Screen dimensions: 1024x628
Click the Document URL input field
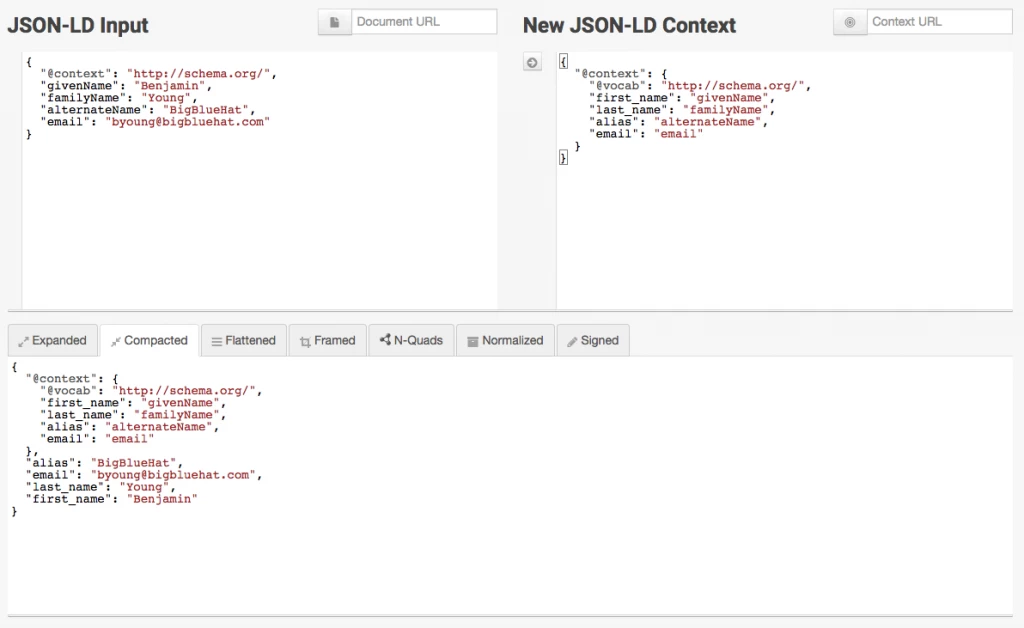click(424, 21)
